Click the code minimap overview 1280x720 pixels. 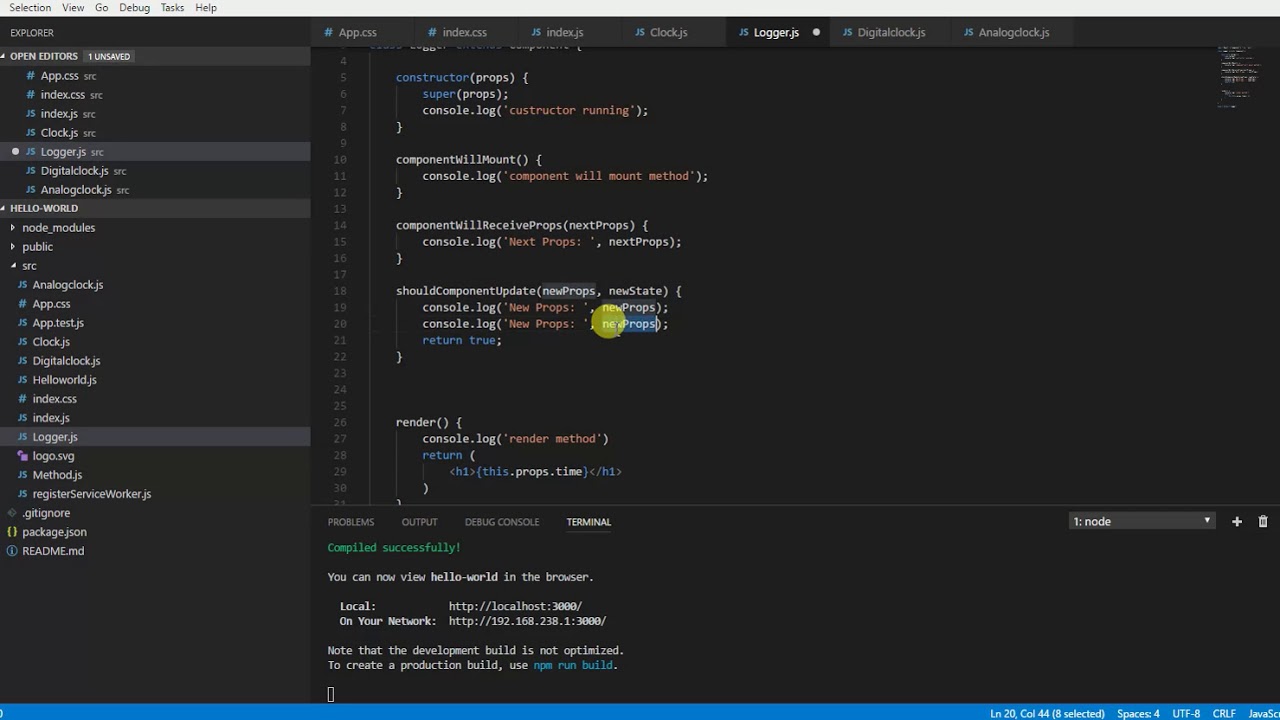tap(1240, 76)
